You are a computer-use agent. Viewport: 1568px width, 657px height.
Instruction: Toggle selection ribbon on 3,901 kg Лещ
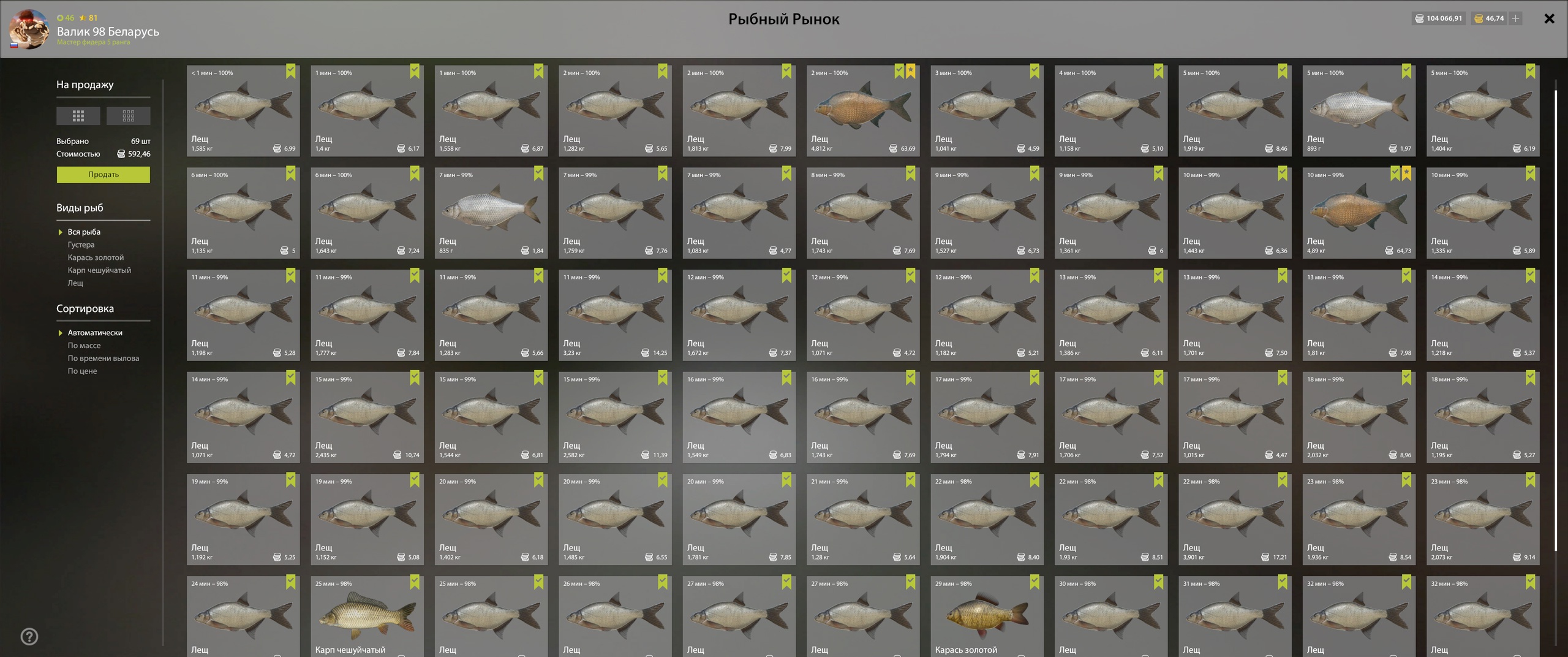click(x=1283, y=480)
